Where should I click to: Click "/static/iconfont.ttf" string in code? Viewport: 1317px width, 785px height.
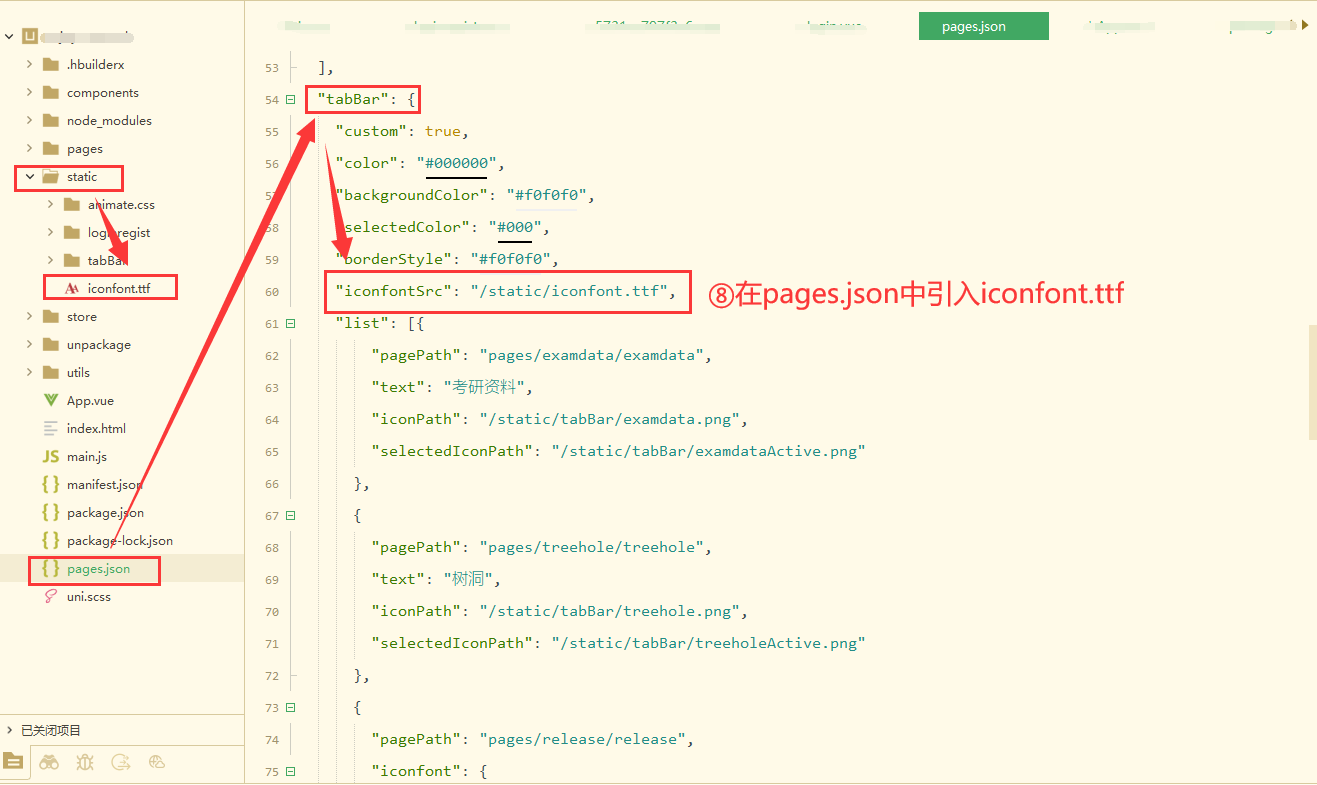[x=569, y=291]
